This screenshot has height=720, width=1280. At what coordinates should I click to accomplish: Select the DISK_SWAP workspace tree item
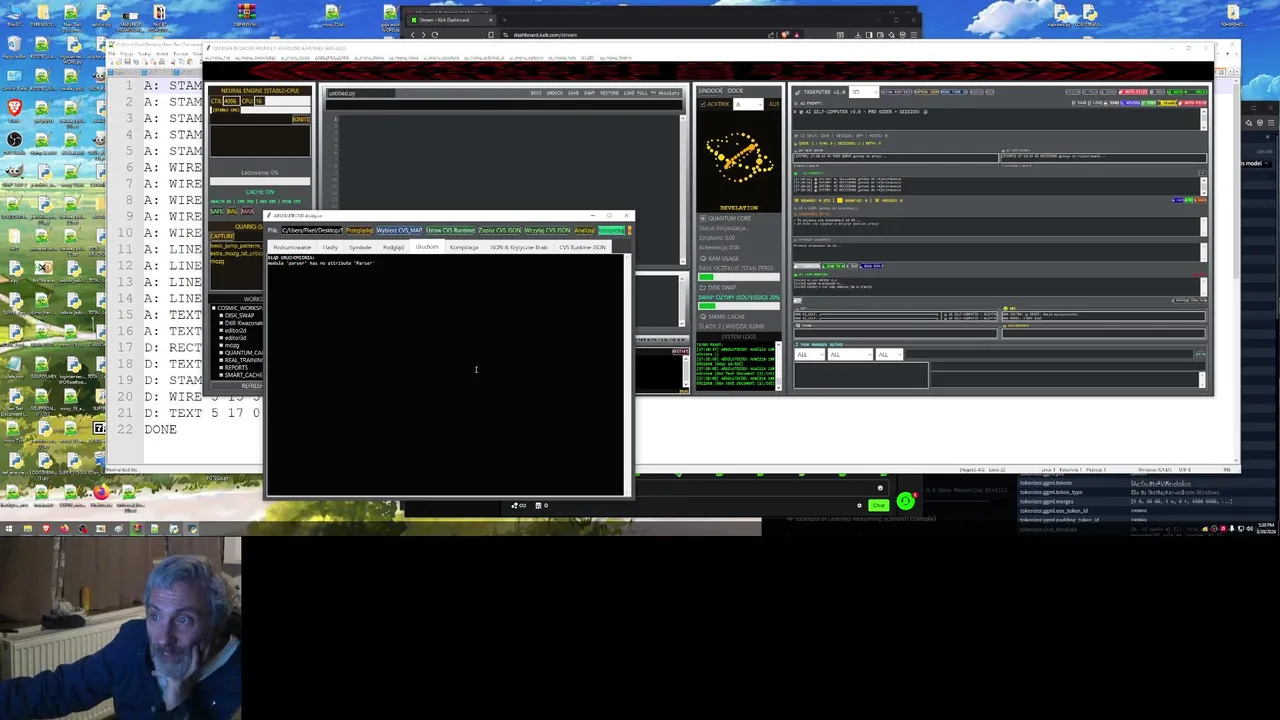pyautogui.click(x=239, y=316)
